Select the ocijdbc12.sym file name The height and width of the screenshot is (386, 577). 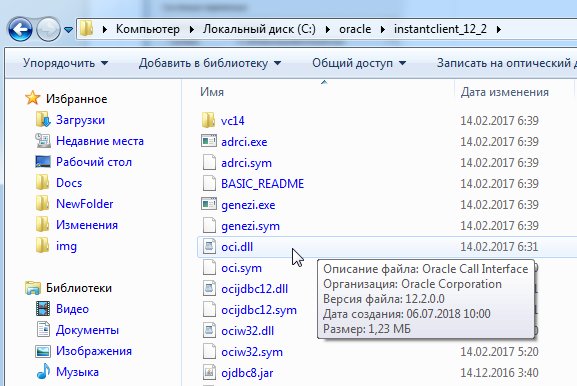(x=259, y=310)
